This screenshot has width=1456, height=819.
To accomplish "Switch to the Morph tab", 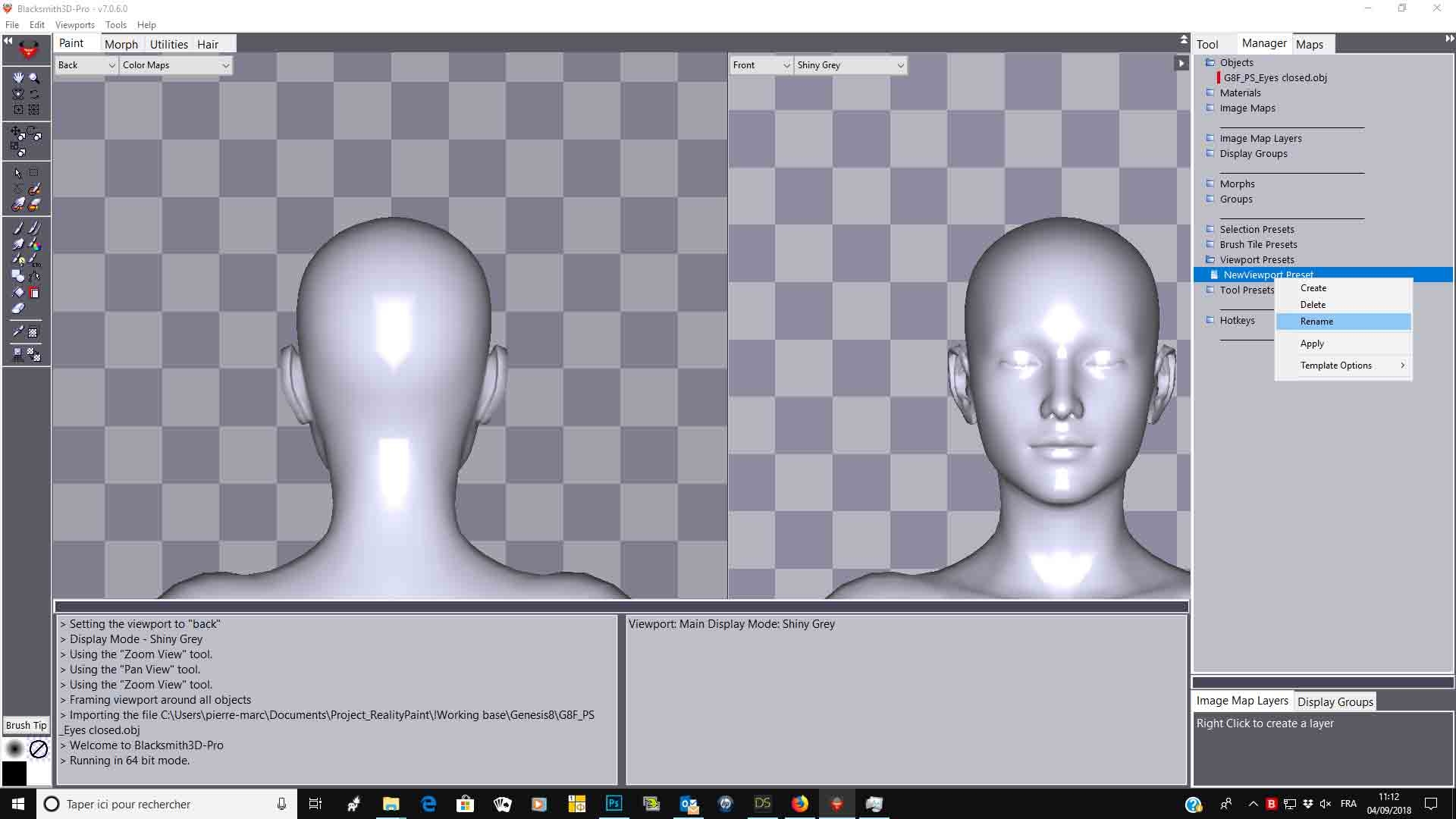I will (121, 44).
